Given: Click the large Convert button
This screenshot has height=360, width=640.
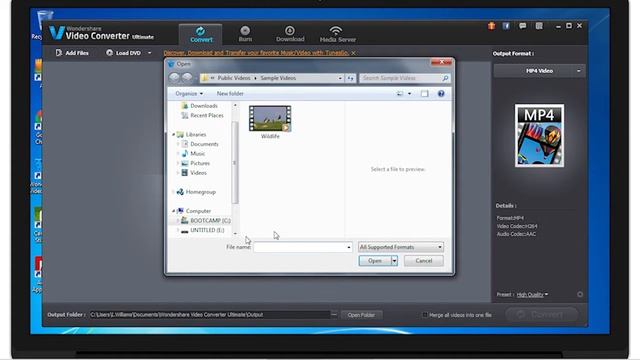Looking at the screenshot, I should coord(541,315).
